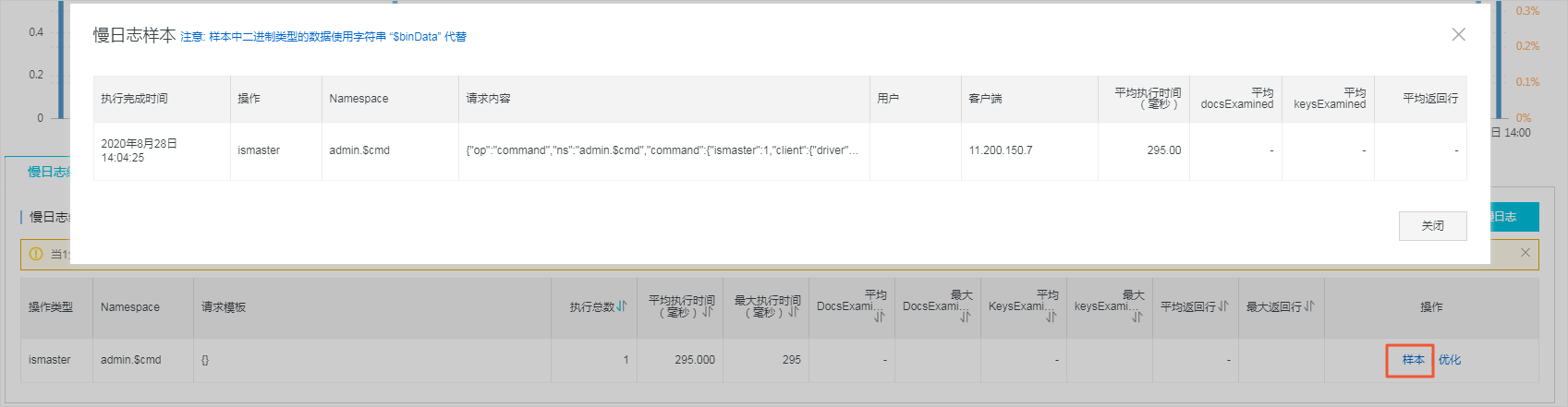Click the 请求内容 column header
Viewport: 1568px width, 407px height.
coord(488,99)
